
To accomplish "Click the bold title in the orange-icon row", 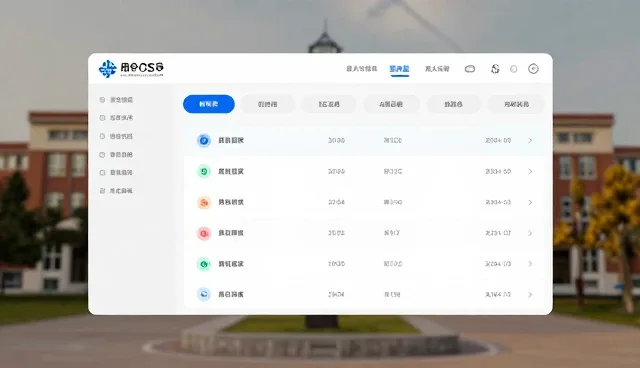I will coord(231,202).
